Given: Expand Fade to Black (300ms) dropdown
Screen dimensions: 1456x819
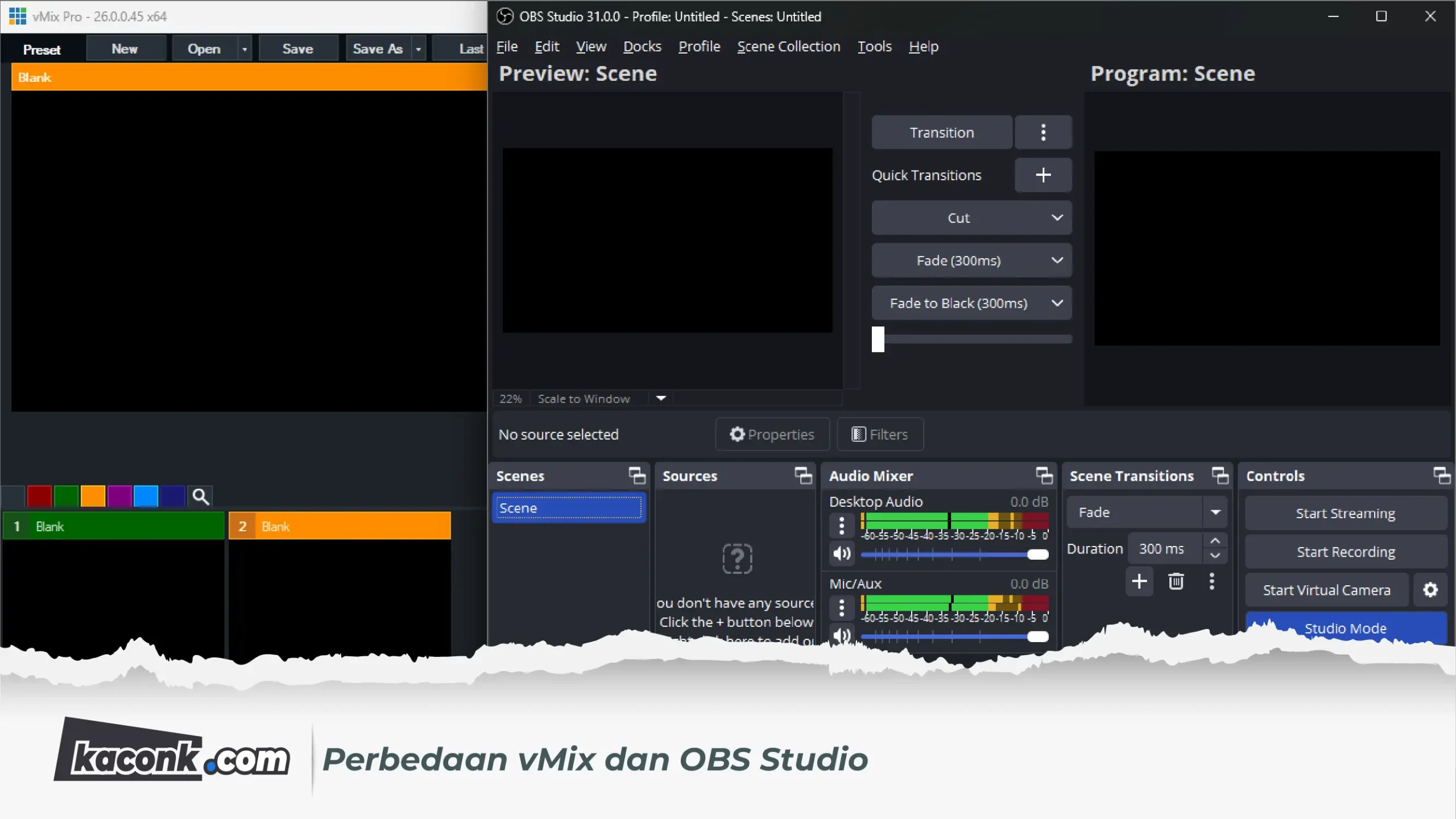Looking at the screenshot, I should click(x=1057, y=303).
